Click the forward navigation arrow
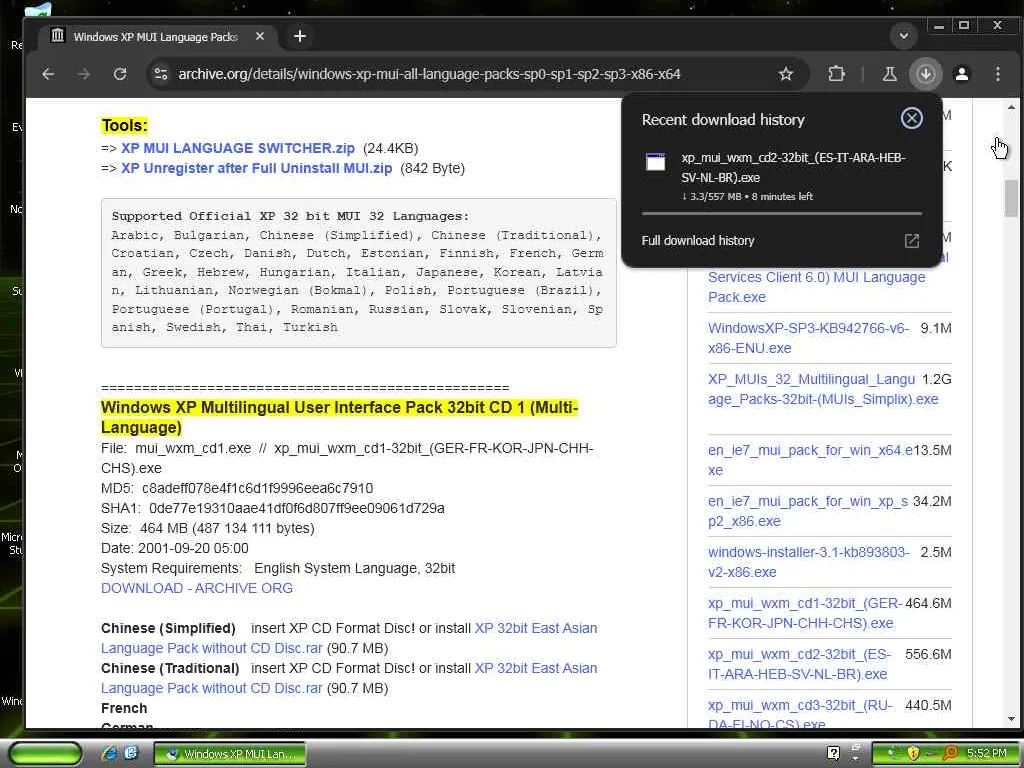This screenshot has height=768, width=1024. pos(84,74)
